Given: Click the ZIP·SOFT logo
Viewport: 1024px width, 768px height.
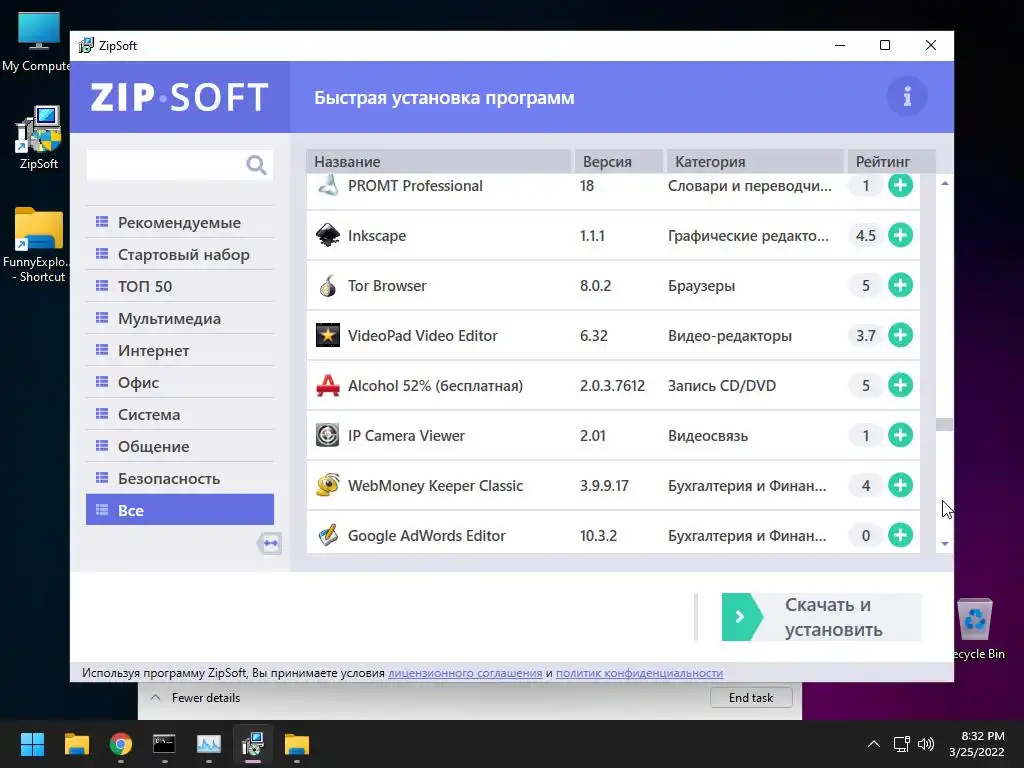Looking at the screenshot, I should [179, 97].
